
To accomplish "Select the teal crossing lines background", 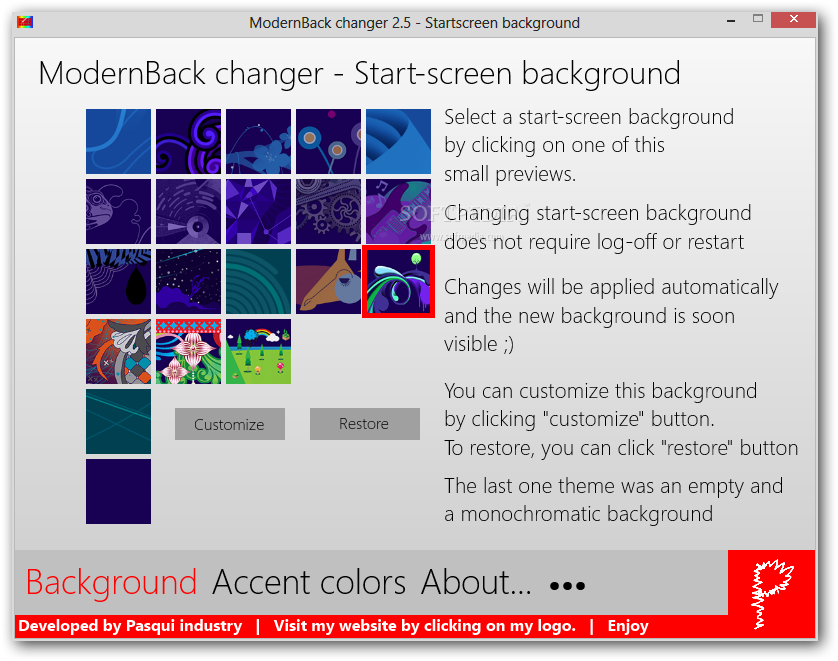I will 118,422.
